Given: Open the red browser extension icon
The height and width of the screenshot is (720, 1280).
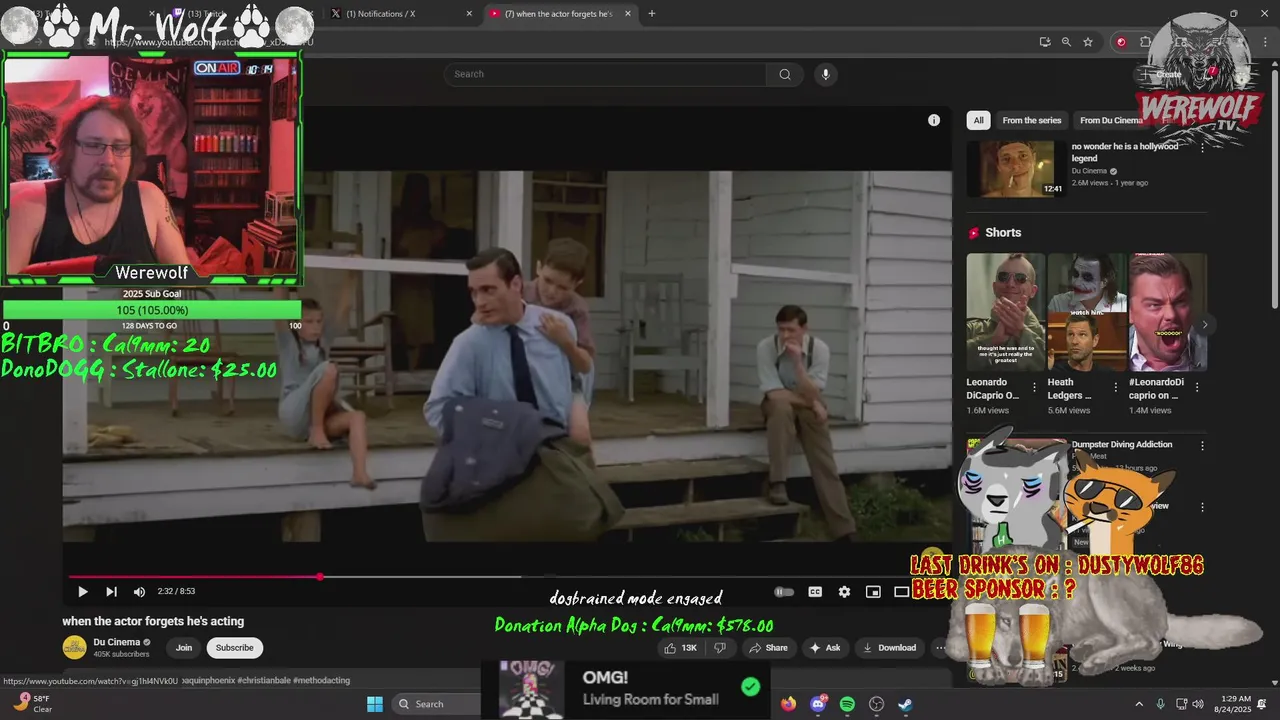Looking at the screenshot, I should coord(1121,42).
